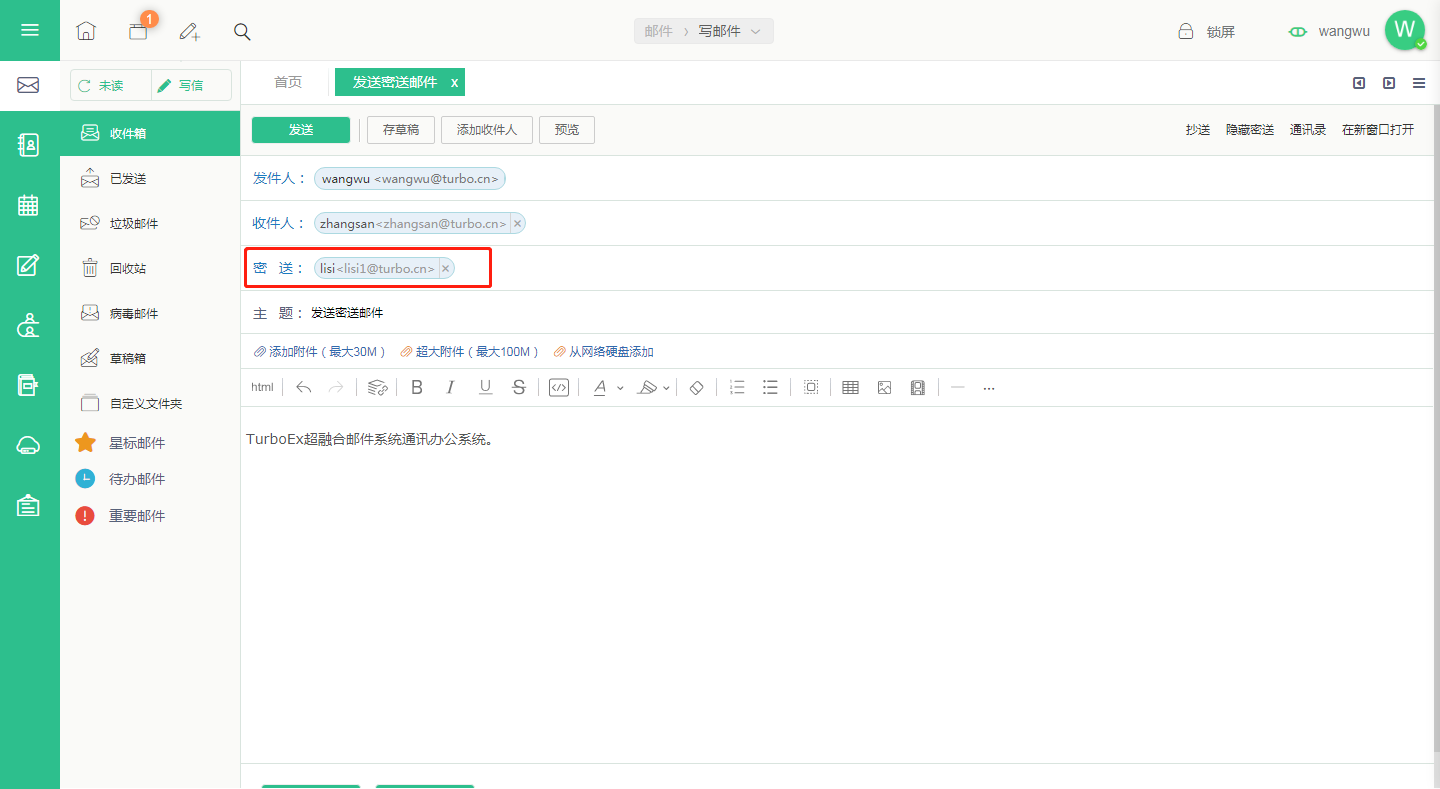The image size is (1440, 789).
Task: Undo the last edit
Action: (x=304, y=387)
